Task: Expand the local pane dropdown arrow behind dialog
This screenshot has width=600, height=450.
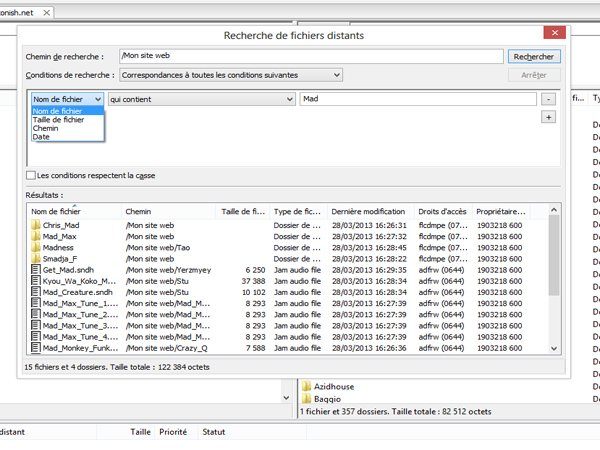Action: pyautogui.click(x=286, y=398)
